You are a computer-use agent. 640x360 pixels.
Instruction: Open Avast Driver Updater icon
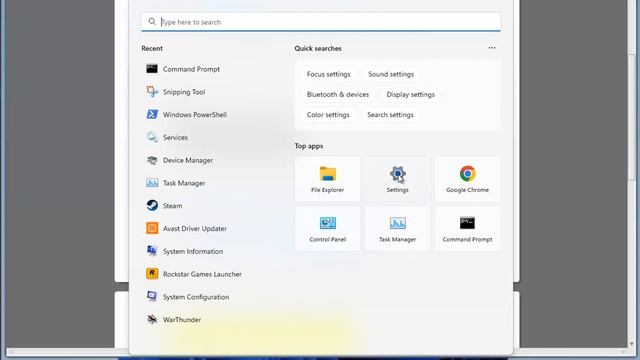pyautogui.click(x=152, y=228)
